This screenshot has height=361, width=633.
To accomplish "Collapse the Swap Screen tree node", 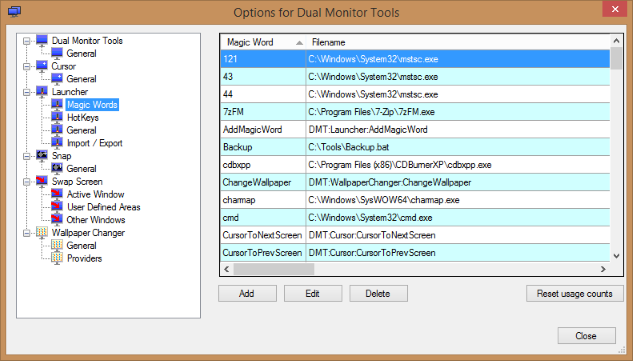I will 27,182.
